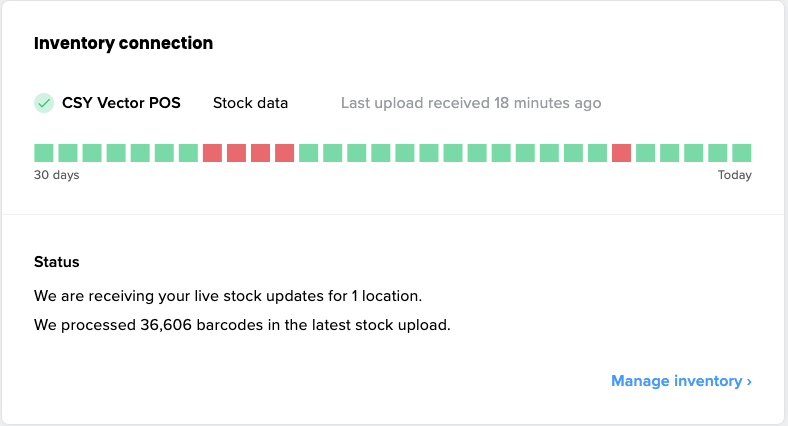This screenshot has height=426, width=788.
Task: Click the rightmost green day square above Today
Action: pos(742,153)
